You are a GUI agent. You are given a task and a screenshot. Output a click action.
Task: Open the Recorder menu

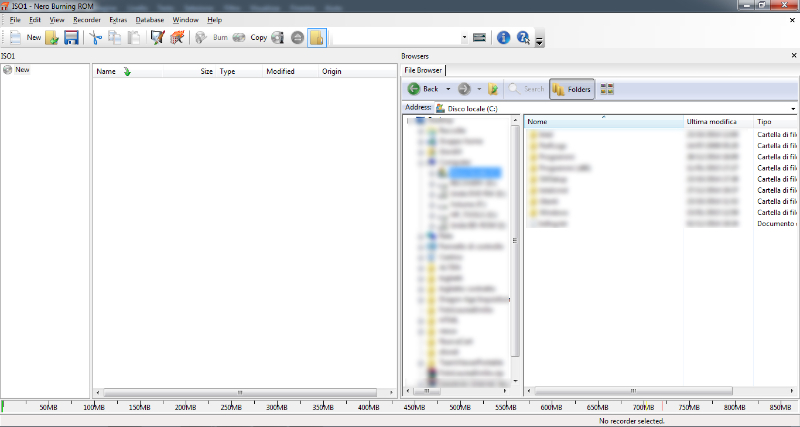86,20
